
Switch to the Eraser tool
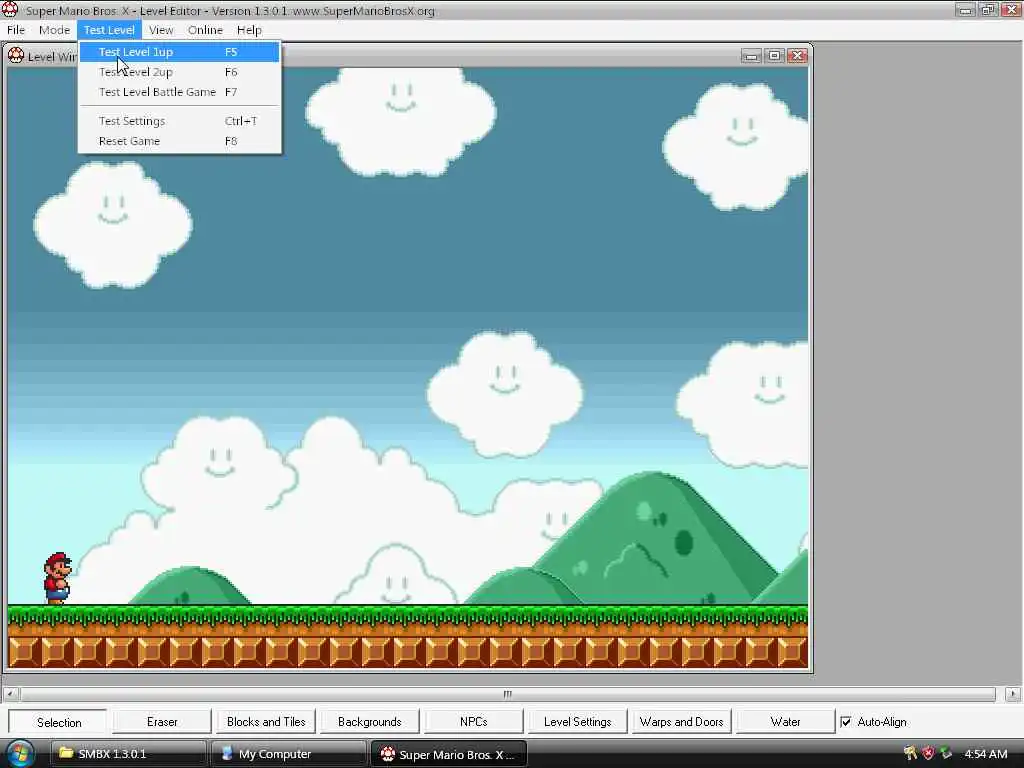click(162, 722)
